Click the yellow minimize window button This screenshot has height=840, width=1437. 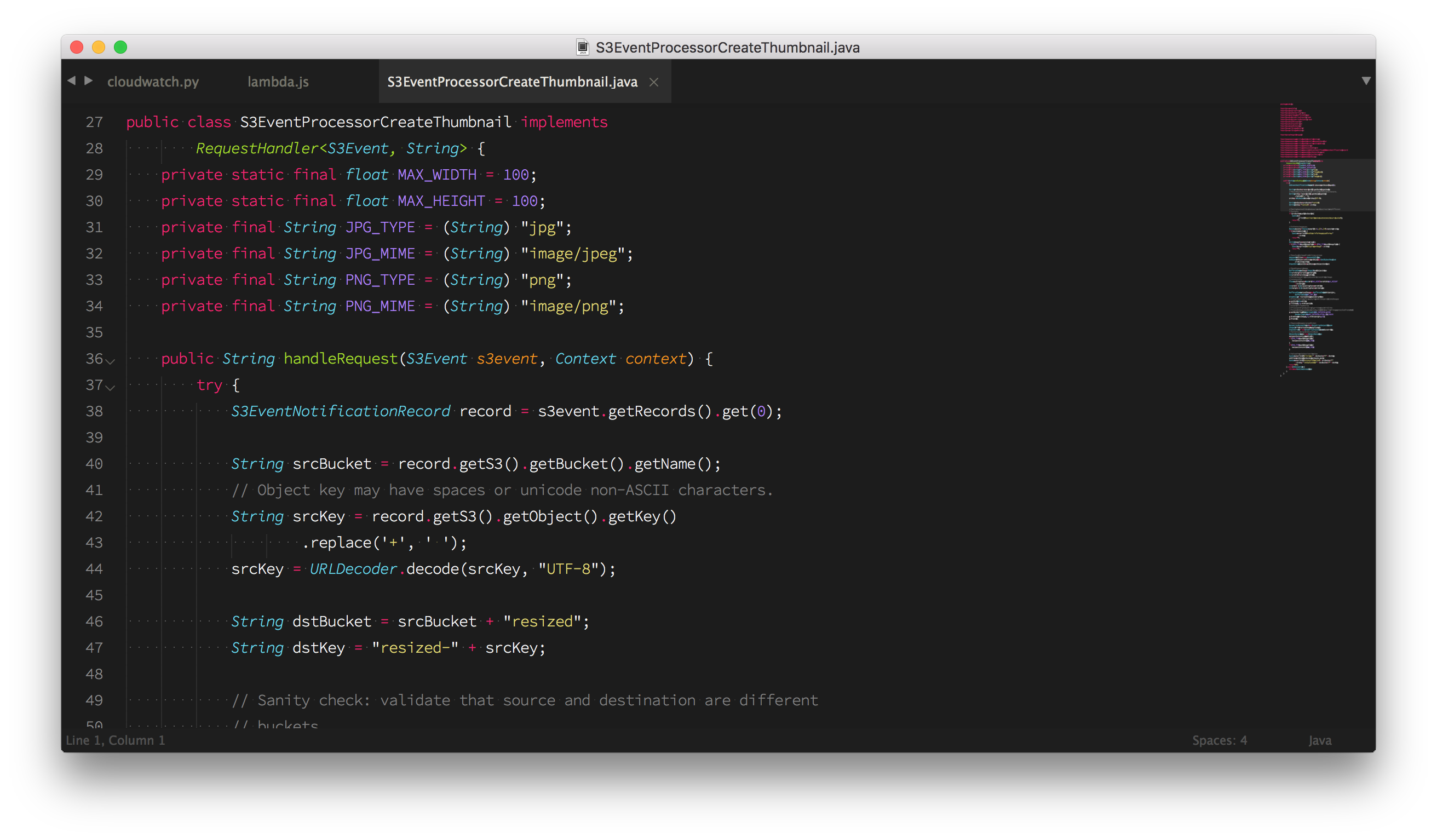(99, 47)
